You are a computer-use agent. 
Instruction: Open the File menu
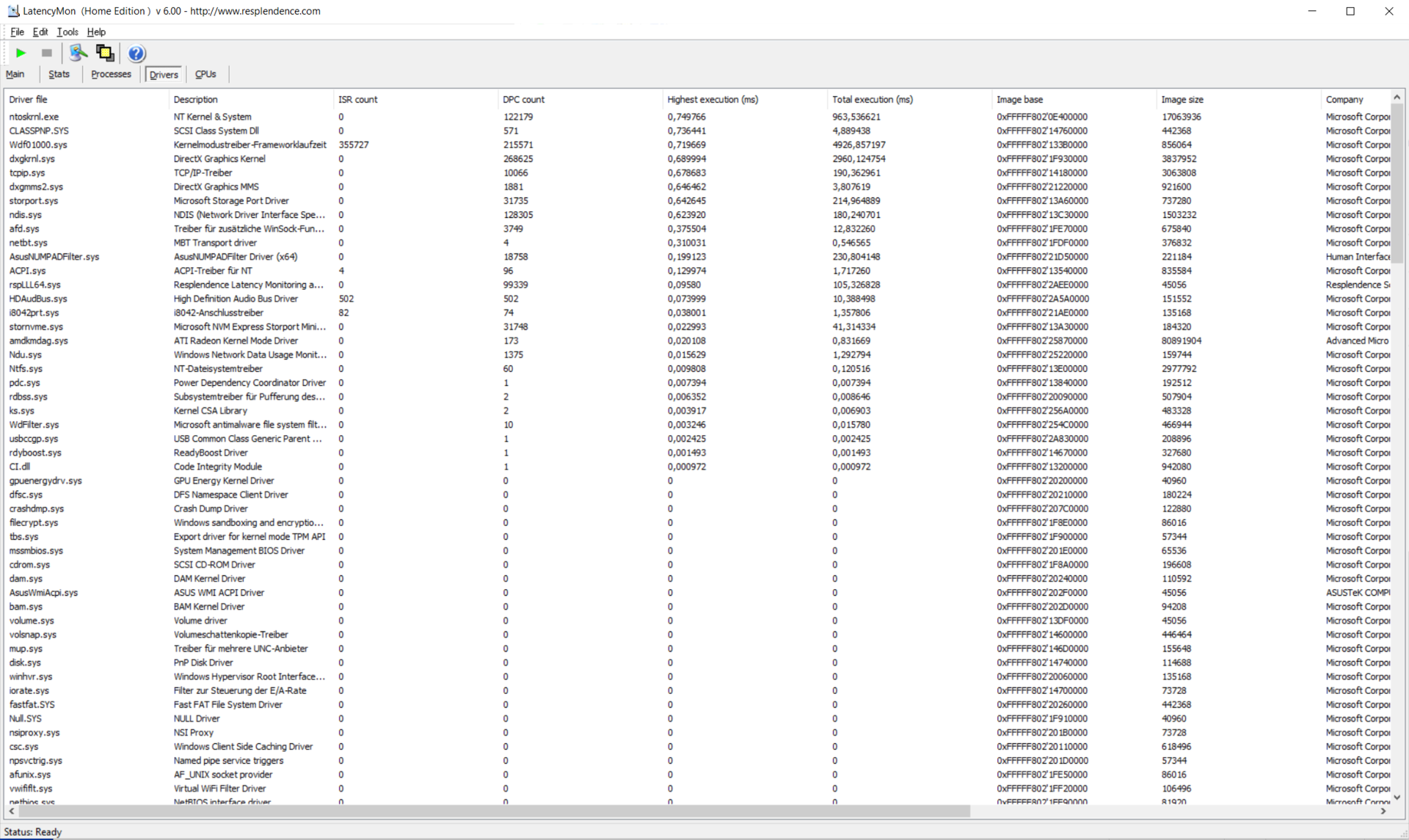[x=17, y=32]
